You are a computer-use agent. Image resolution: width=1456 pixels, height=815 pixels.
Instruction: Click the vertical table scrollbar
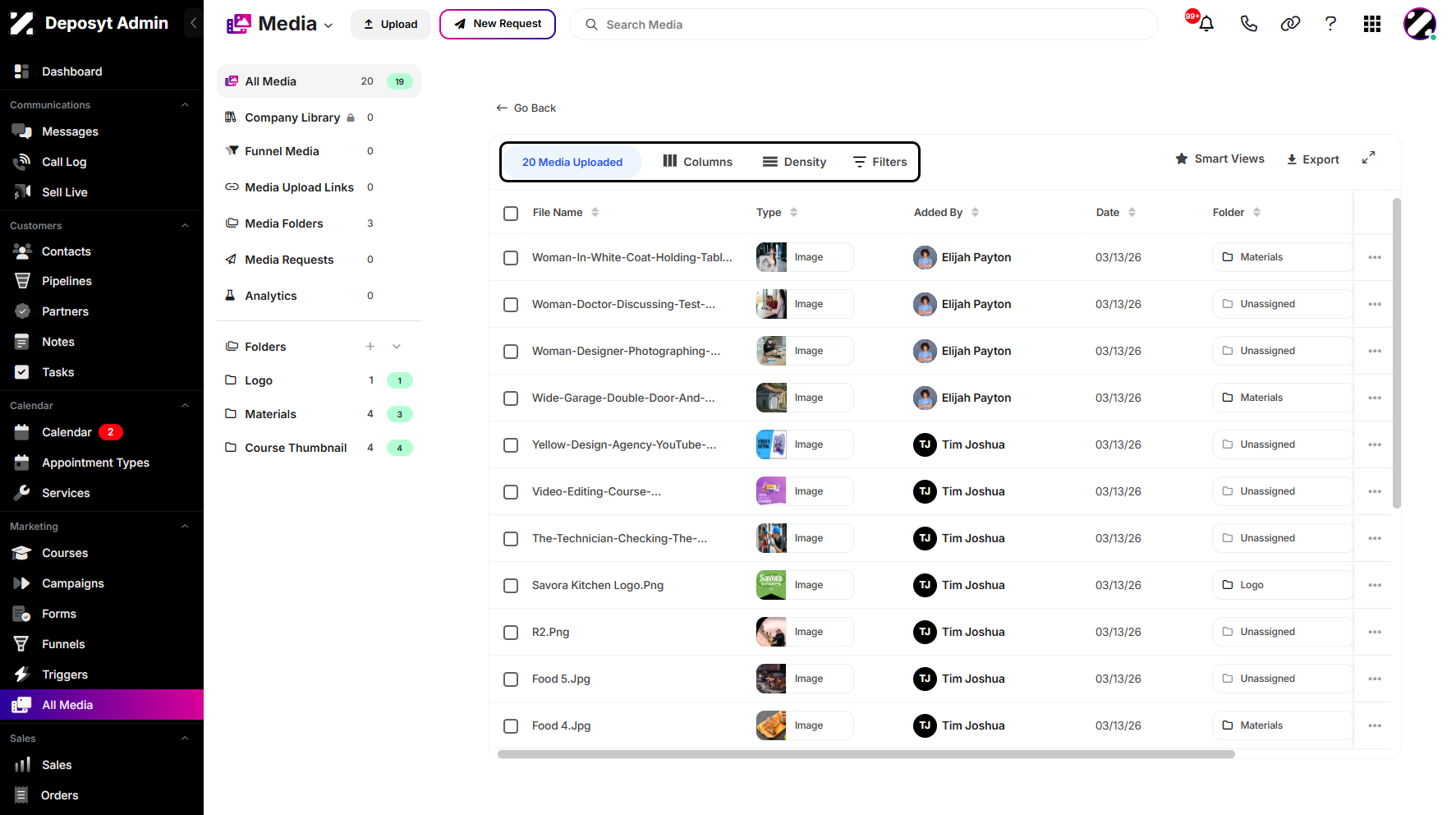point(1397,353)
